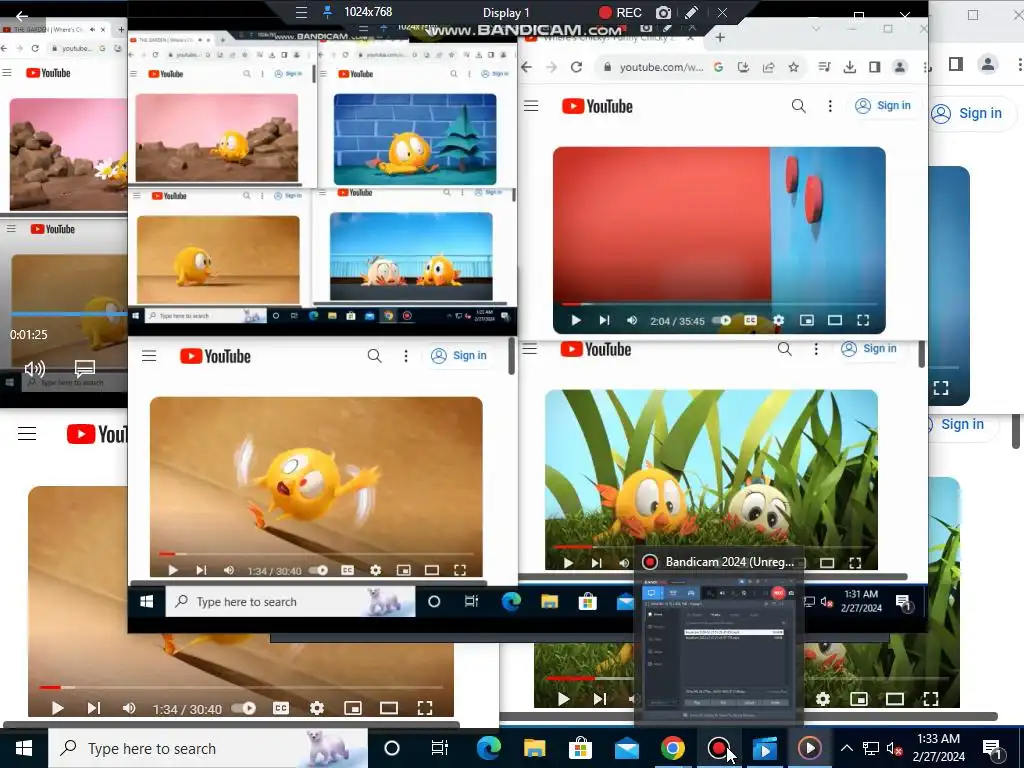Click the red REC button
Image resolution: width=1024 pixels, height=768 pixels.
620,12
